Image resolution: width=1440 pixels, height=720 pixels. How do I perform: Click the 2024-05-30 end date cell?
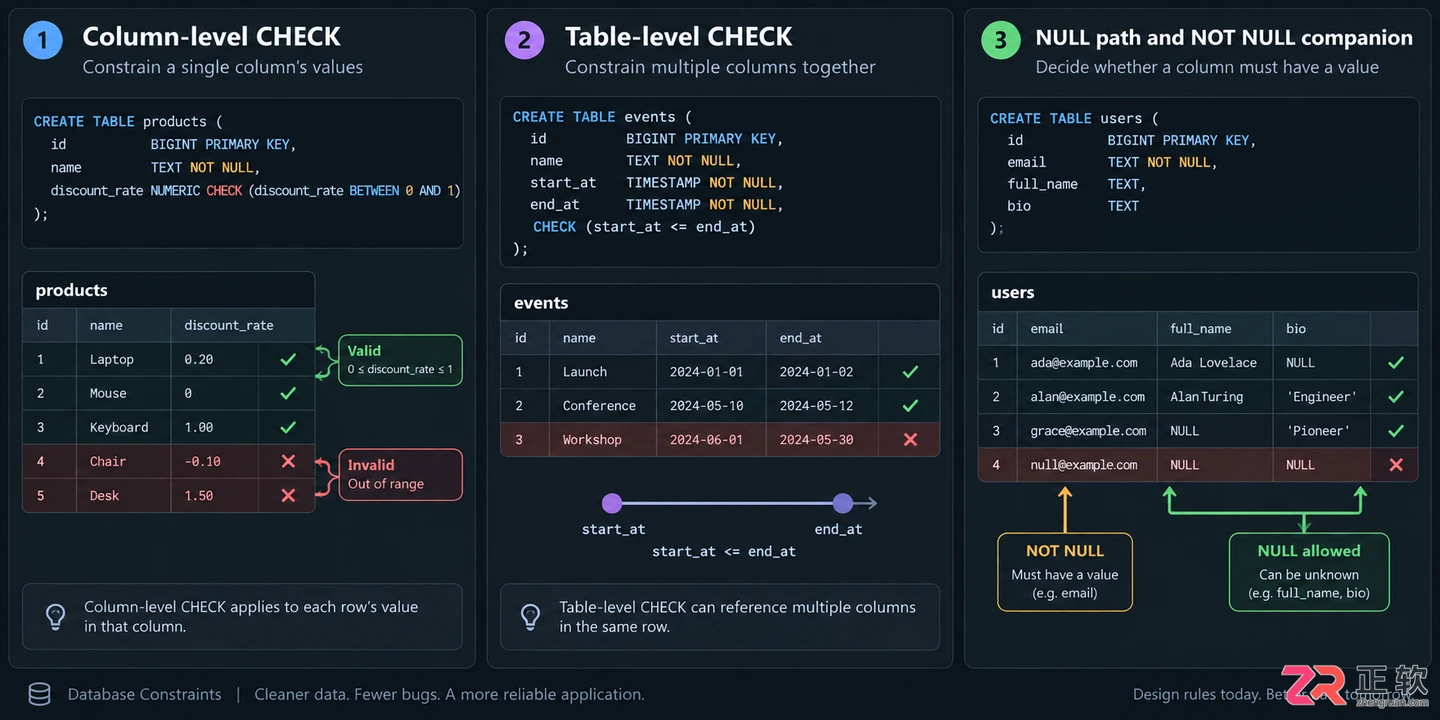point(817,439)
